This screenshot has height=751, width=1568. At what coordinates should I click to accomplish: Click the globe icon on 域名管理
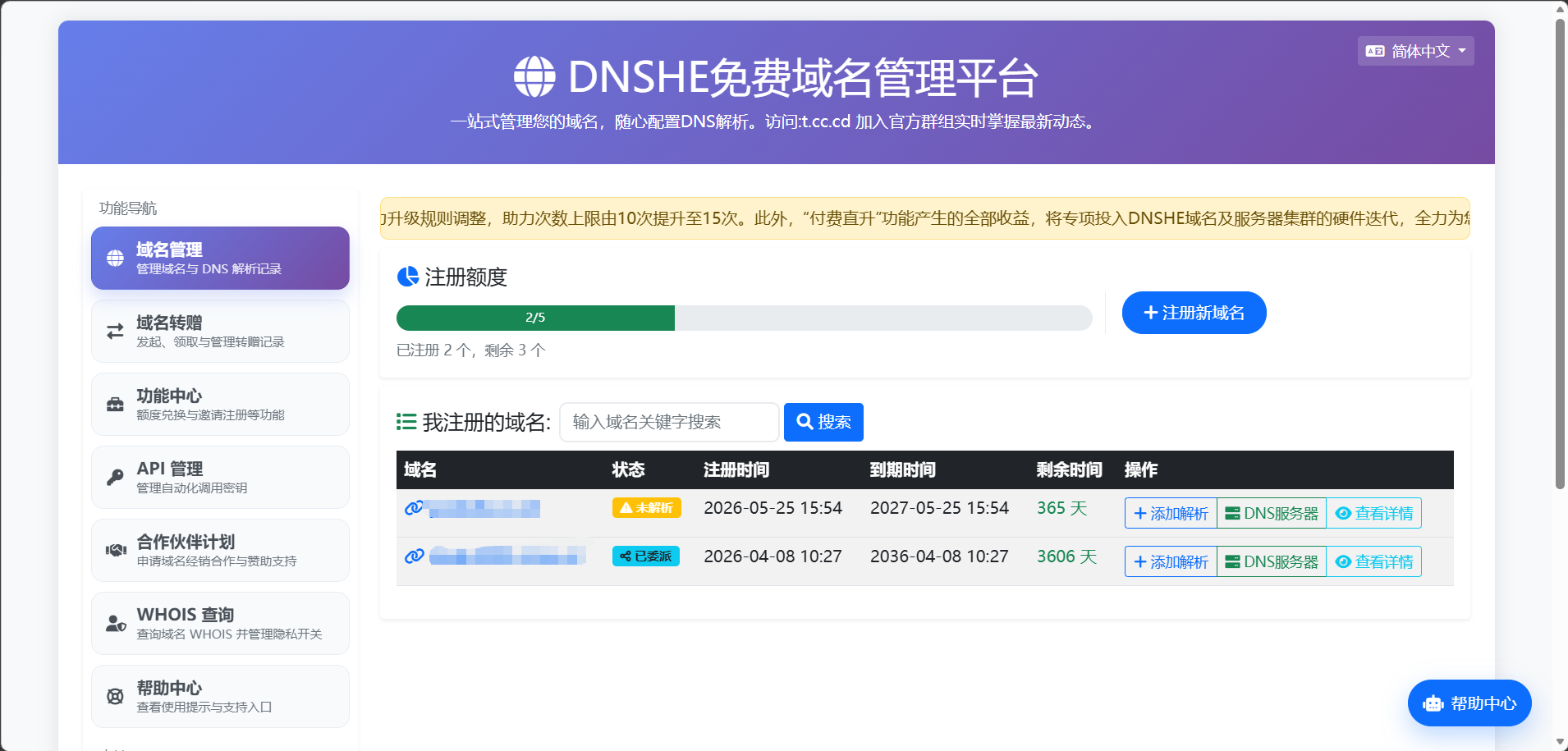[x=115, y=259]
